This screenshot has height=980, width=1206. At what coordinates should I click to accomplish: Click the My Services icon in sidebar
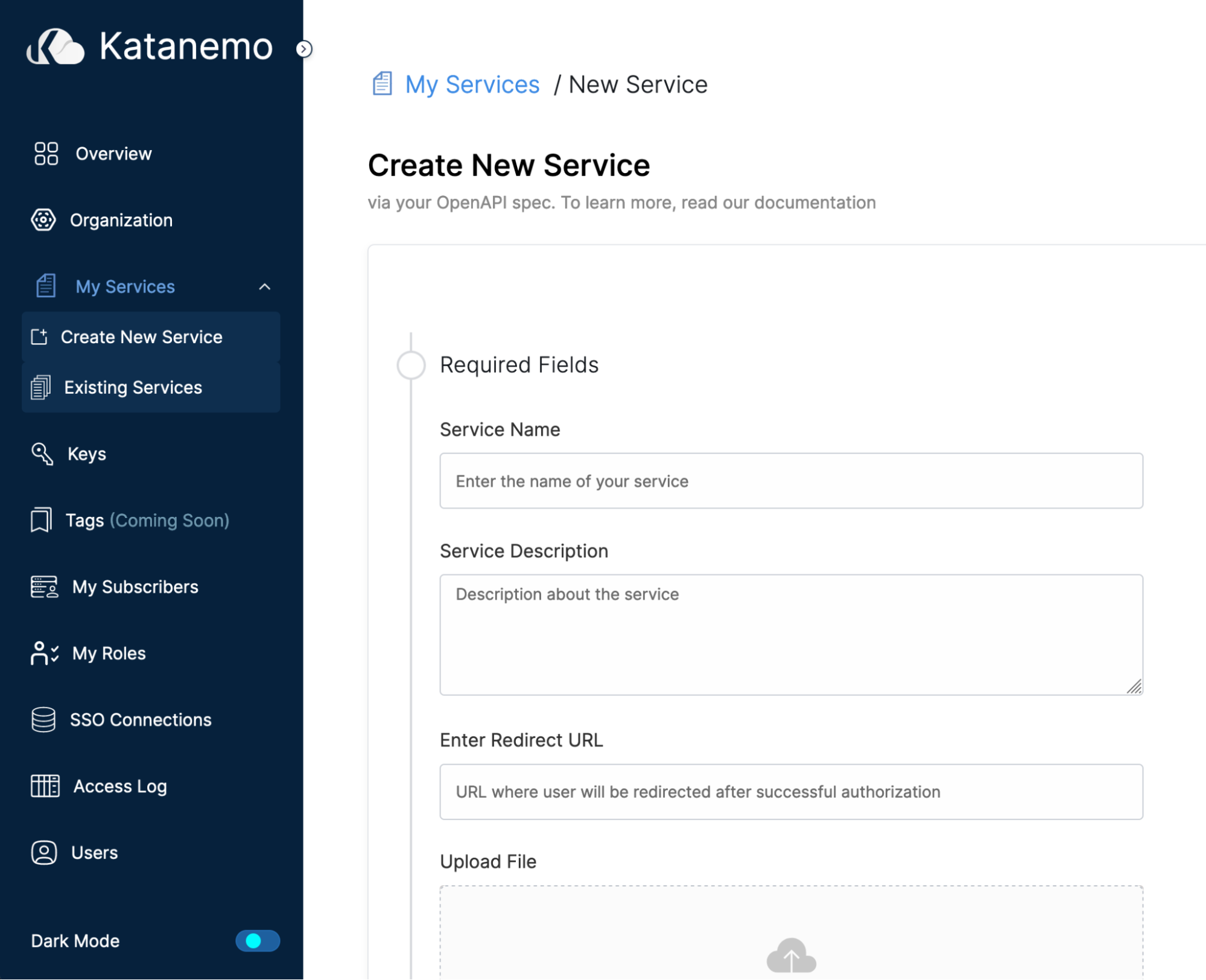(x=45, y=287)
